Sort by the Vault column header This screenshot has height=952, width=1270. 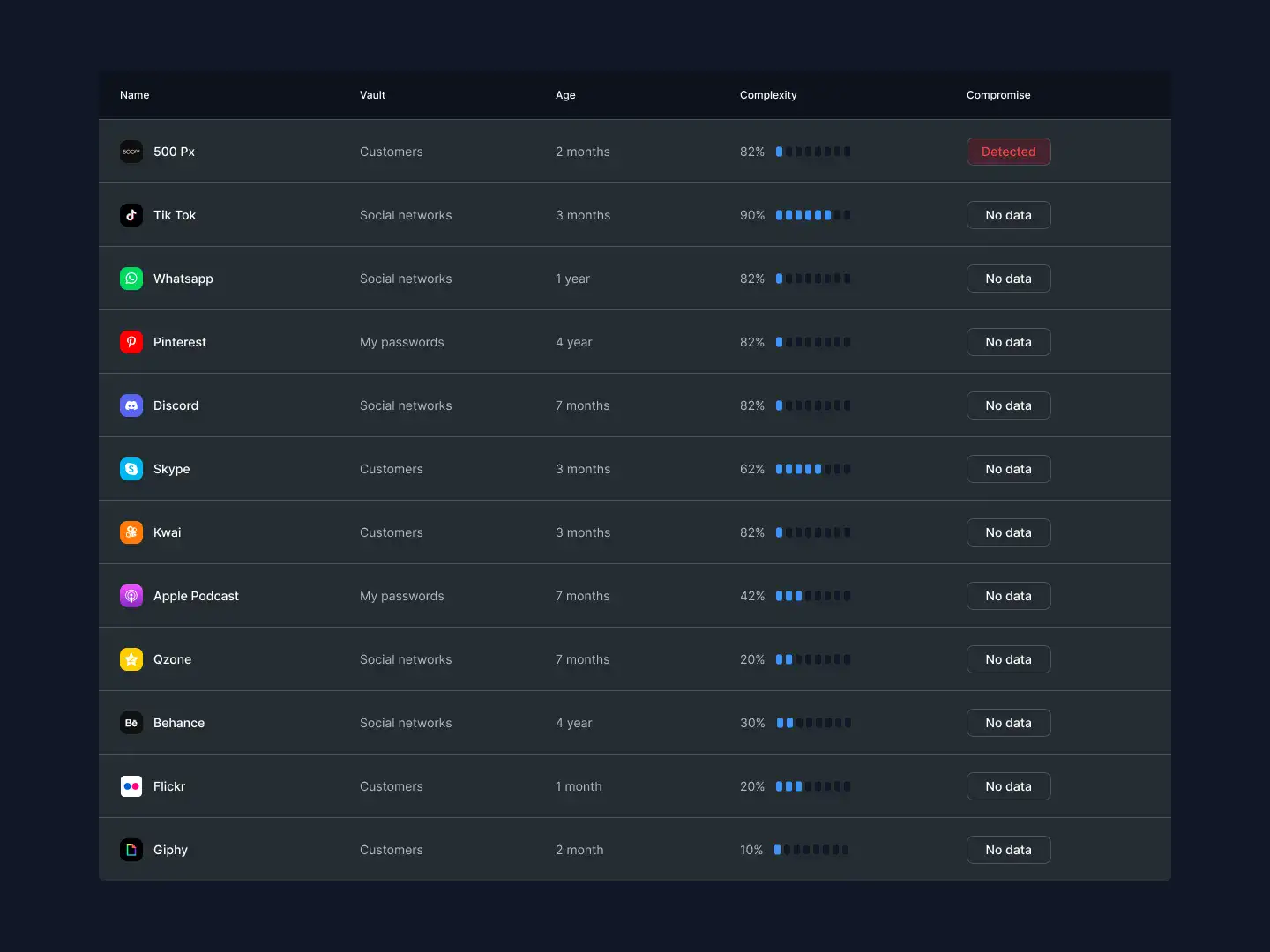pos(372,95)
